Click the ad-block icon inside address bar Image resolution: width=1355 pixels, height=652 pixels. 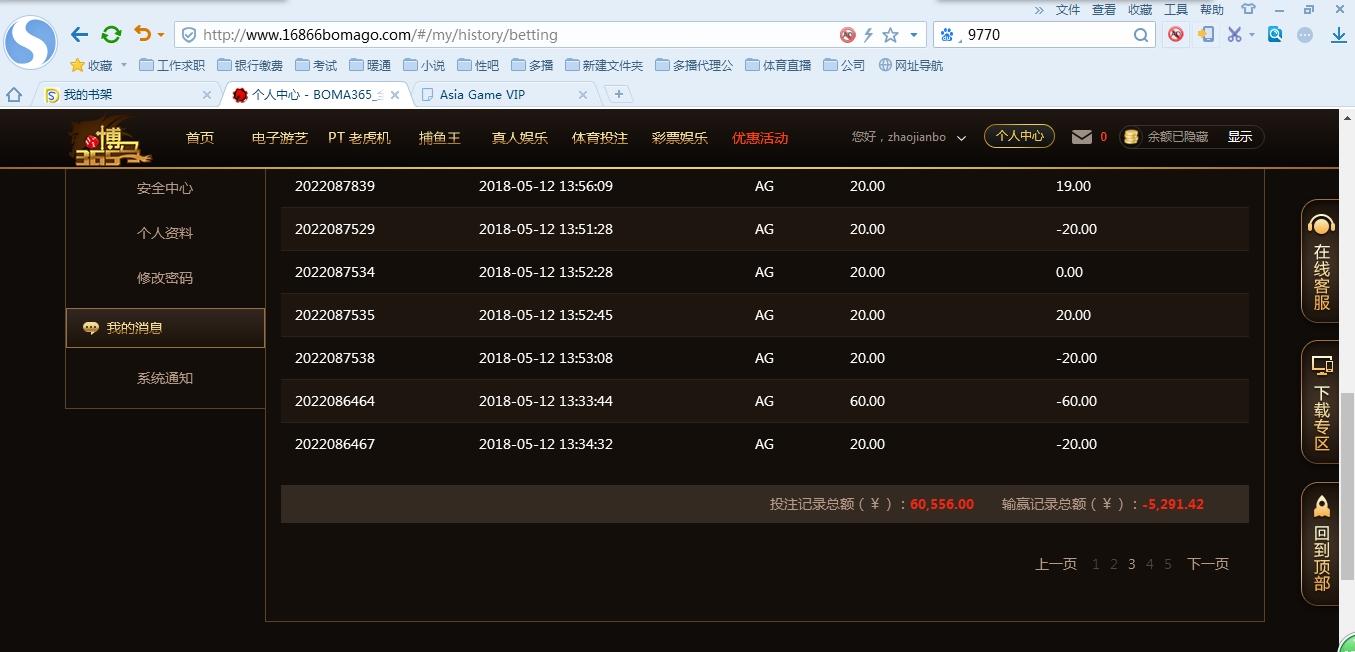click(848, 35)
